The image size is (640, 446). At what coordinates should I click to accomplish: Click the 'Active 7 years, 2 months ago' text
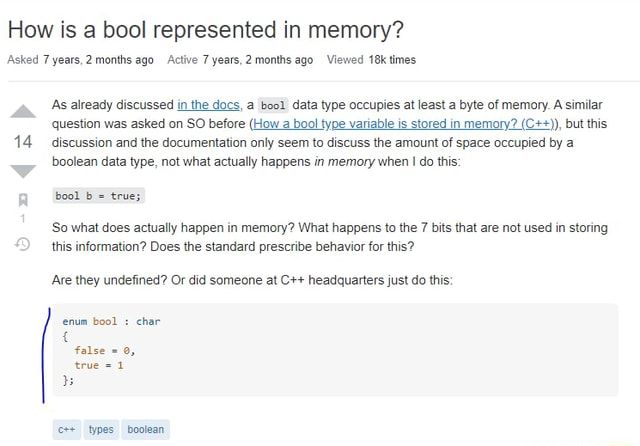coord(240,60)
